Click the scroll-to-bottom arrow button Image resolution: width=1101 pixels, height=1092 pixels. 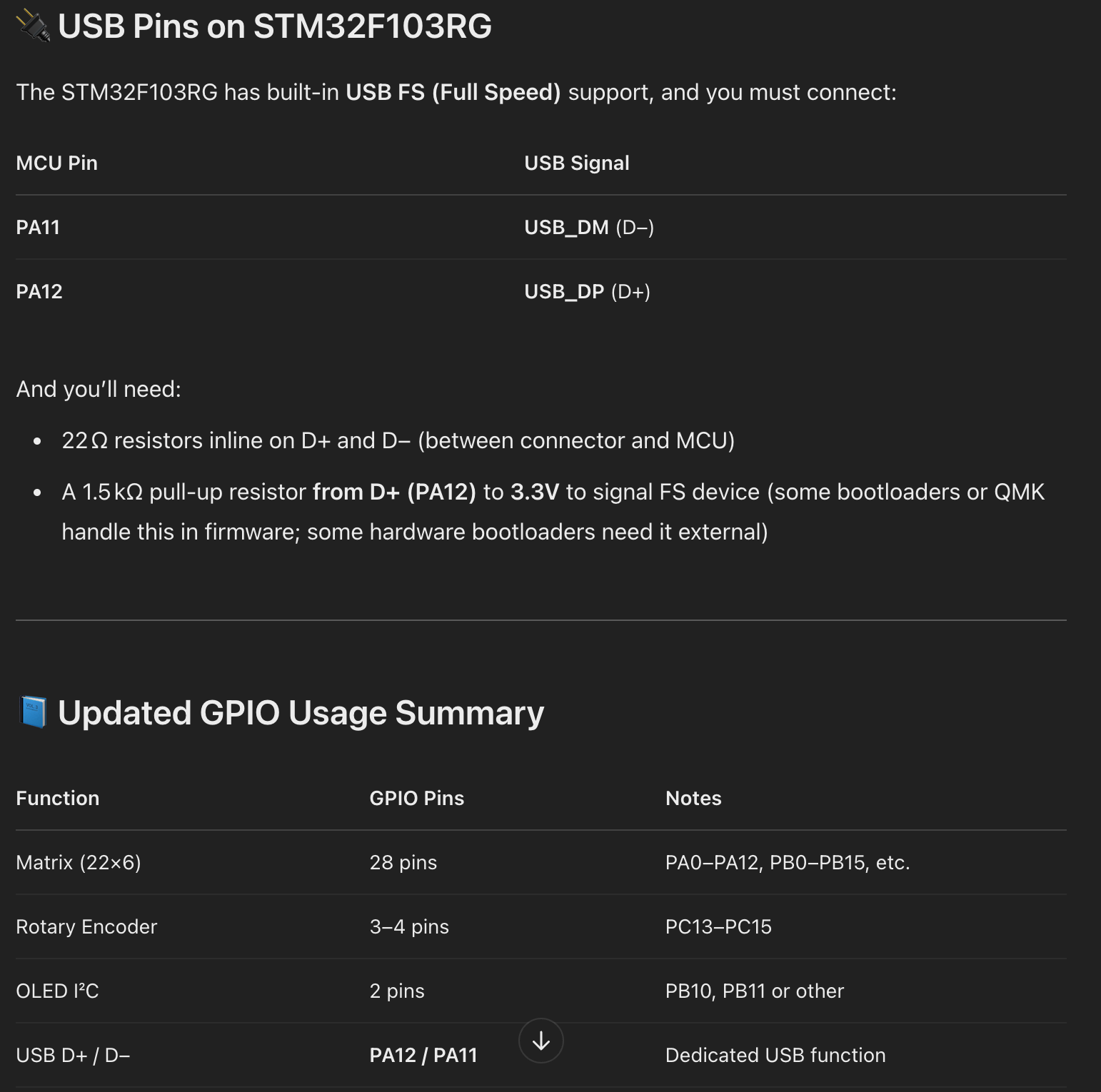pos(541,1041)
